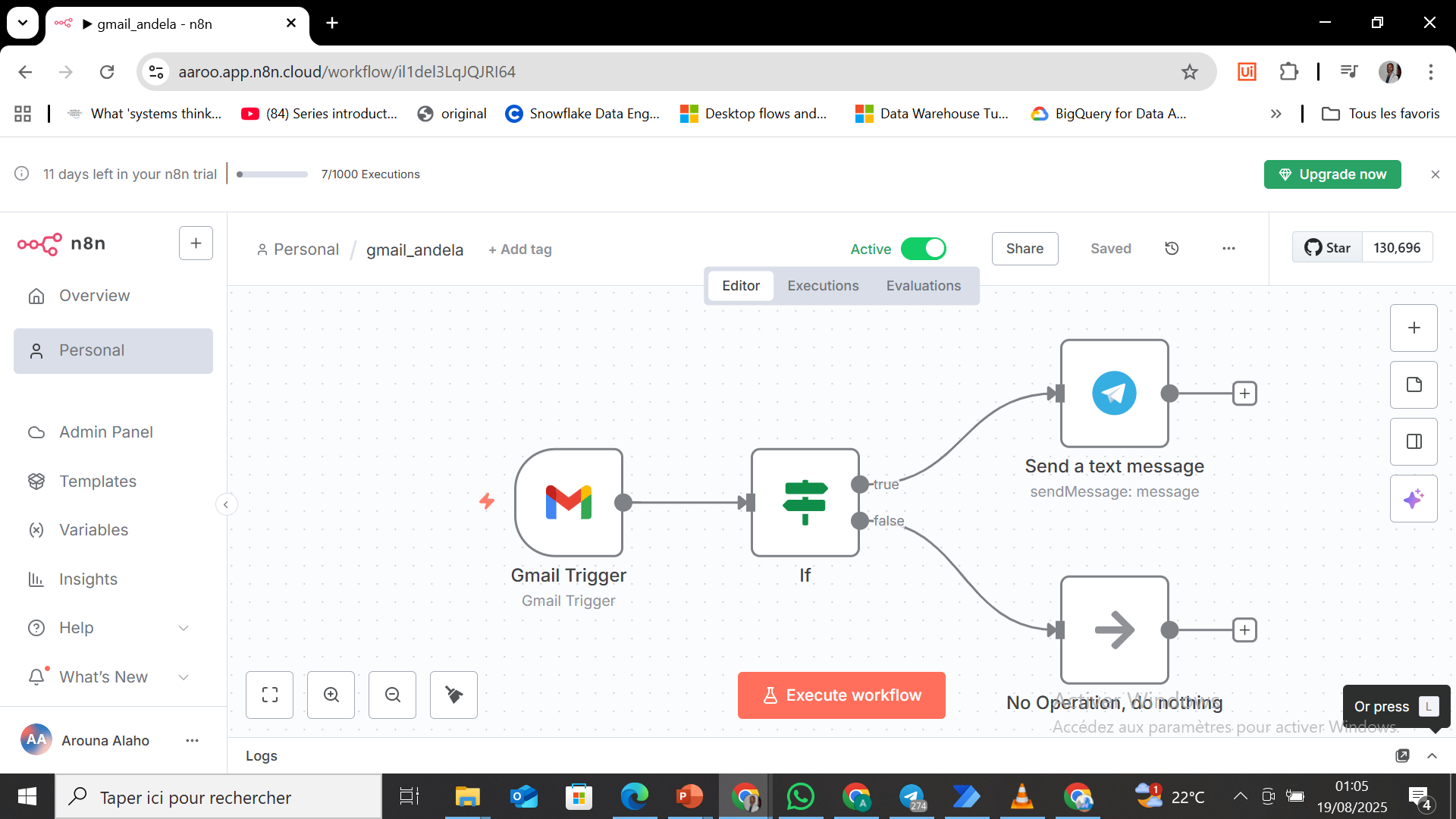The width and height of the screenshot is (1456, 819).
Task: Open the Chrome tab search dropdown
Action: (23, 23)
